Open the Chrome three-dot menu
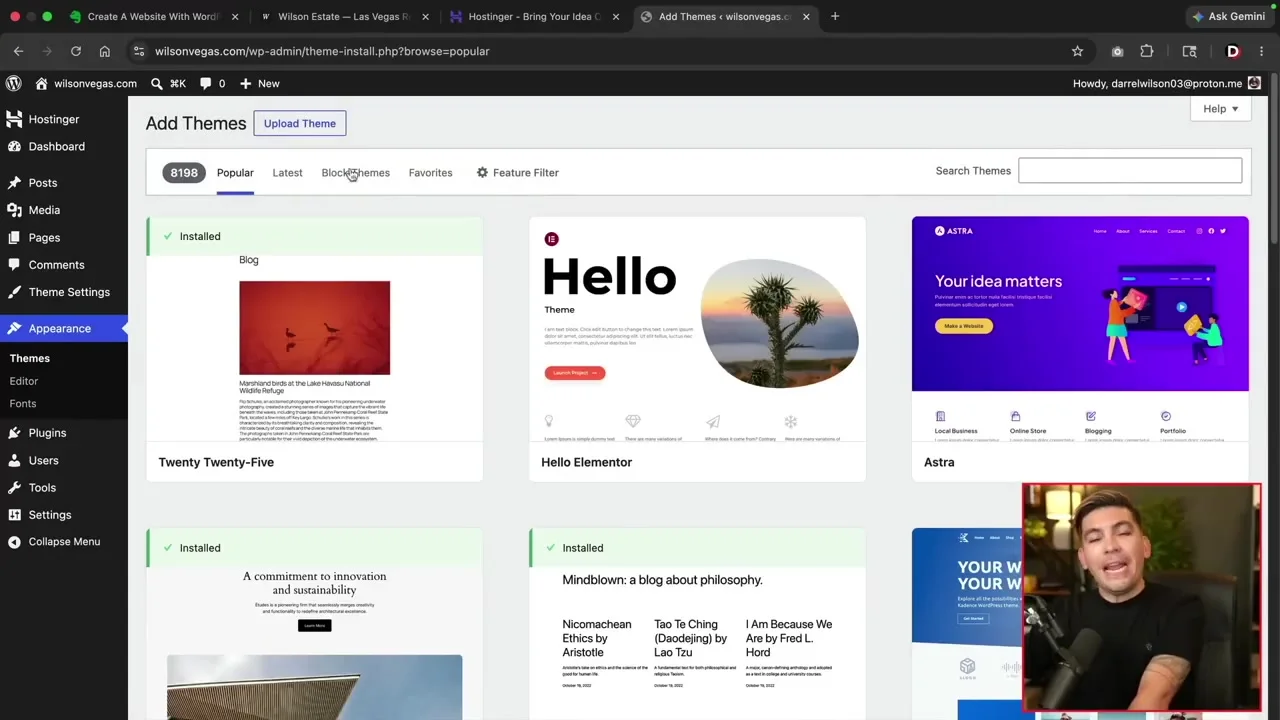Viewport: 1280px width, 720px height. pyautogui.click(x=1261, y=51)
